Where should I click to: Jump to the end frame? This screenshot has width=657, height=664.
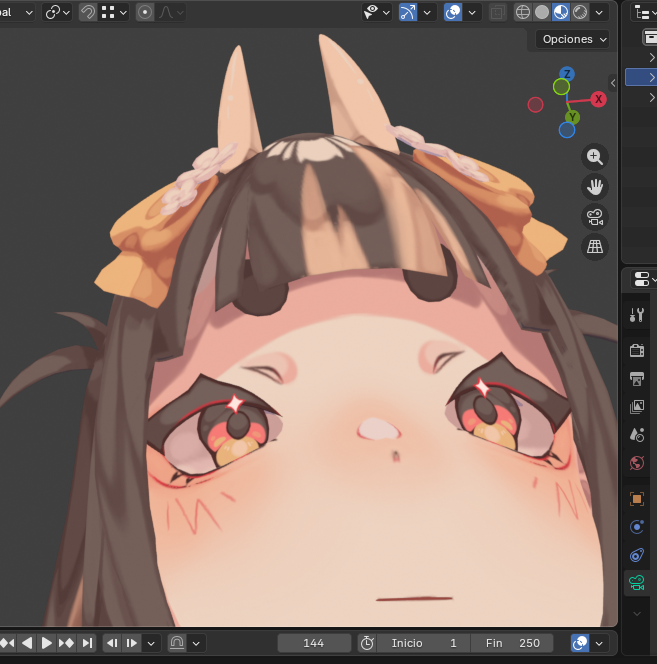coord(87,643)
